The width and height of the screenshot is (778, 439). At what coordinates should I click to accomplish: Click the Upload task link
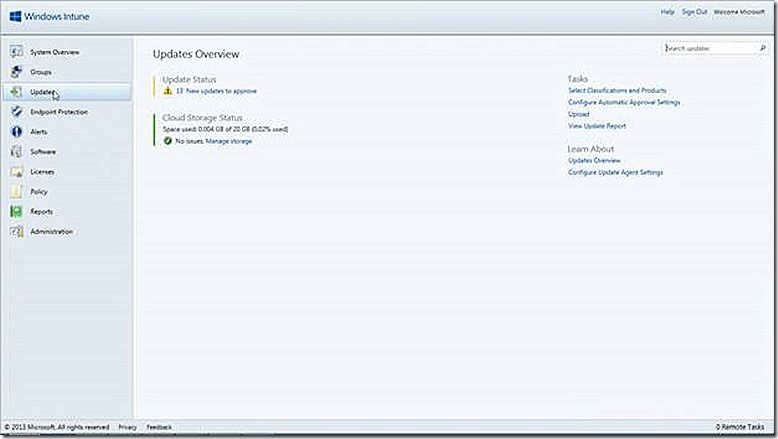(579, 114)
